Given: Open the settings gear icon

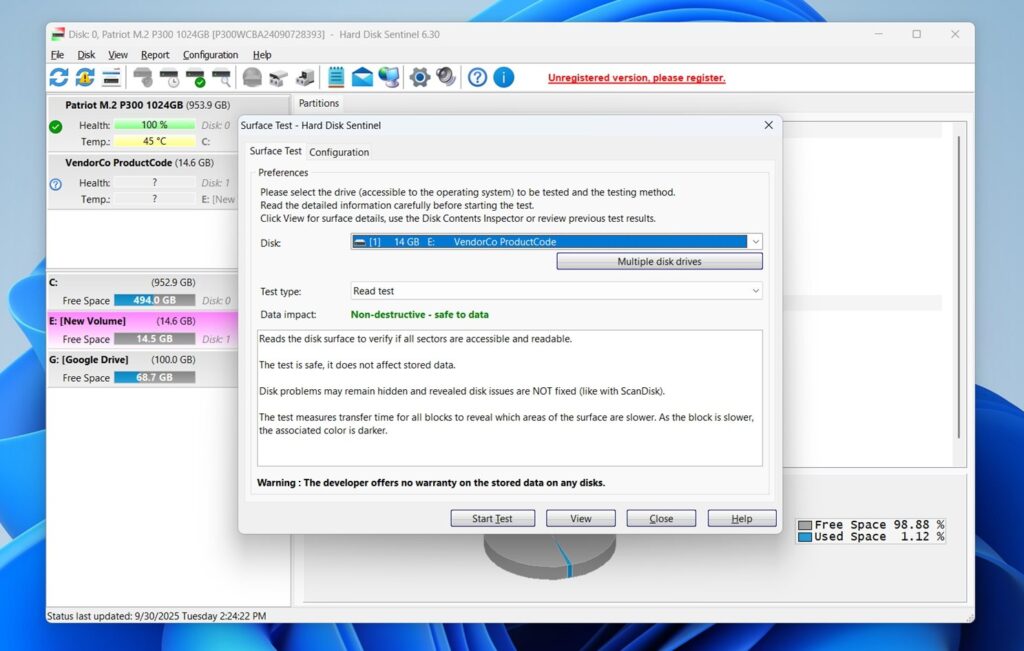Looking at the screenshot, I should point(421,77).
